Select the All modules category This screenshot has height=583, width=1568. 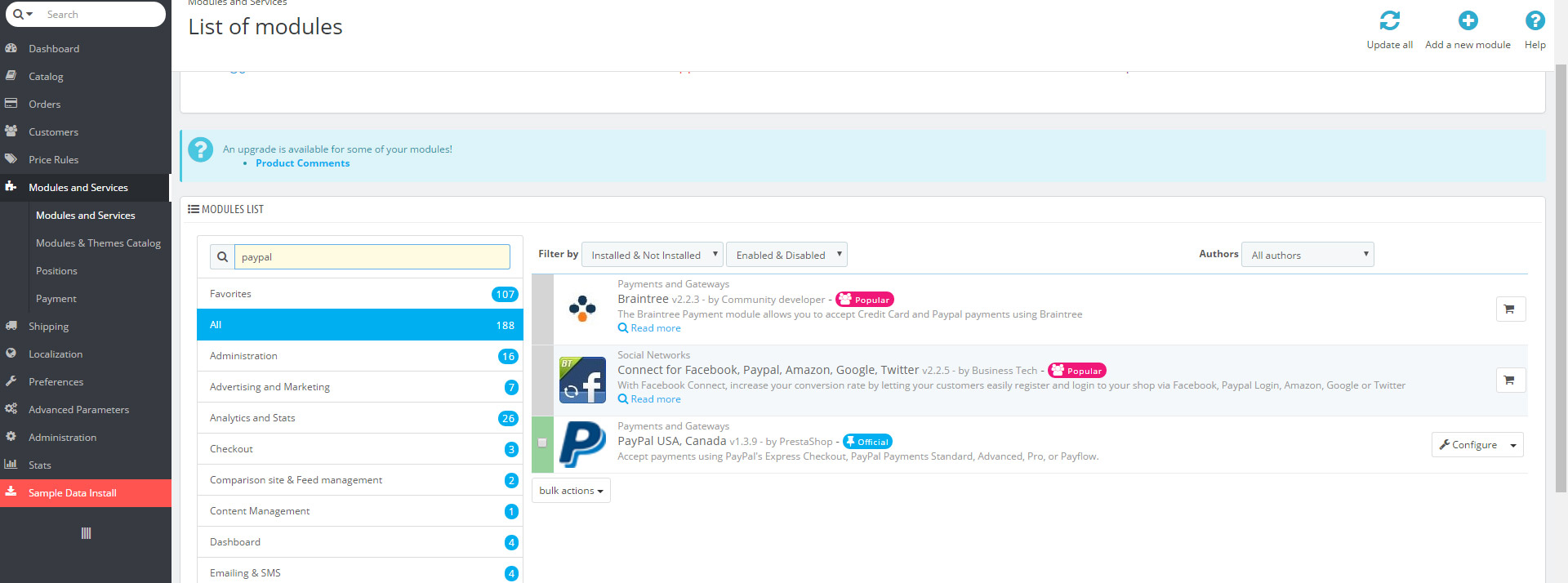[x=360, y=325]
